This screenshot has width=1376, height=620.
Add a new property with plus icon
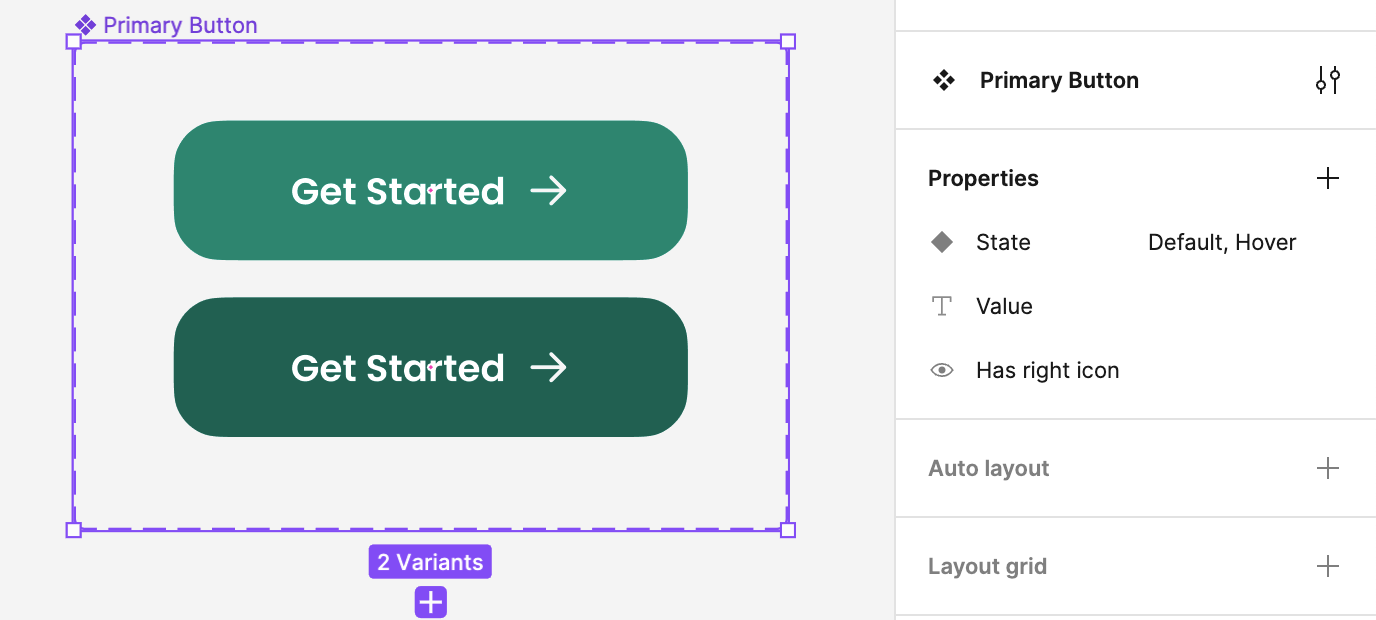[1327, 178]
